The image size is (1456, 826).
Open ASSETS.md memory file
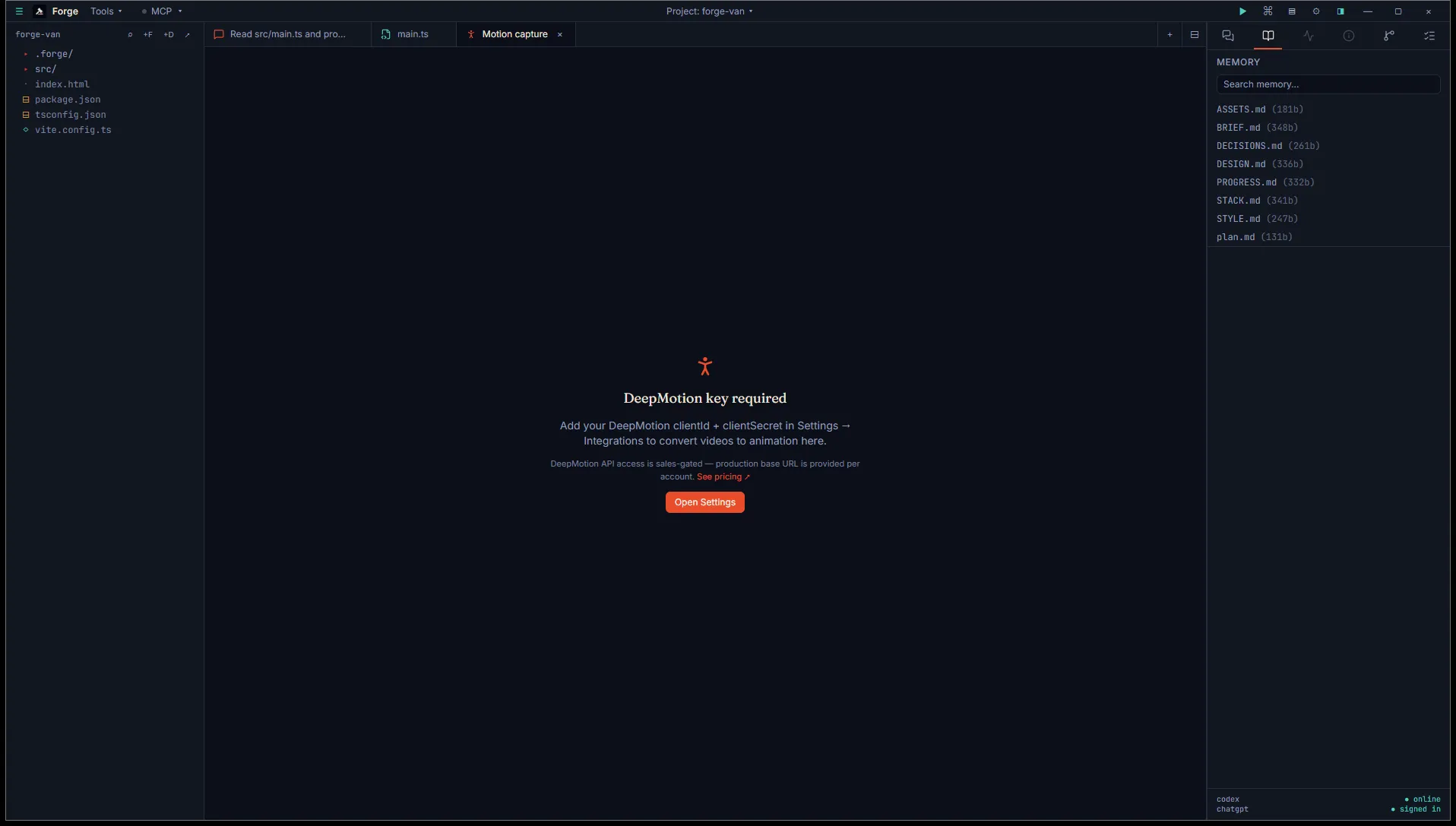(1260, 109)
